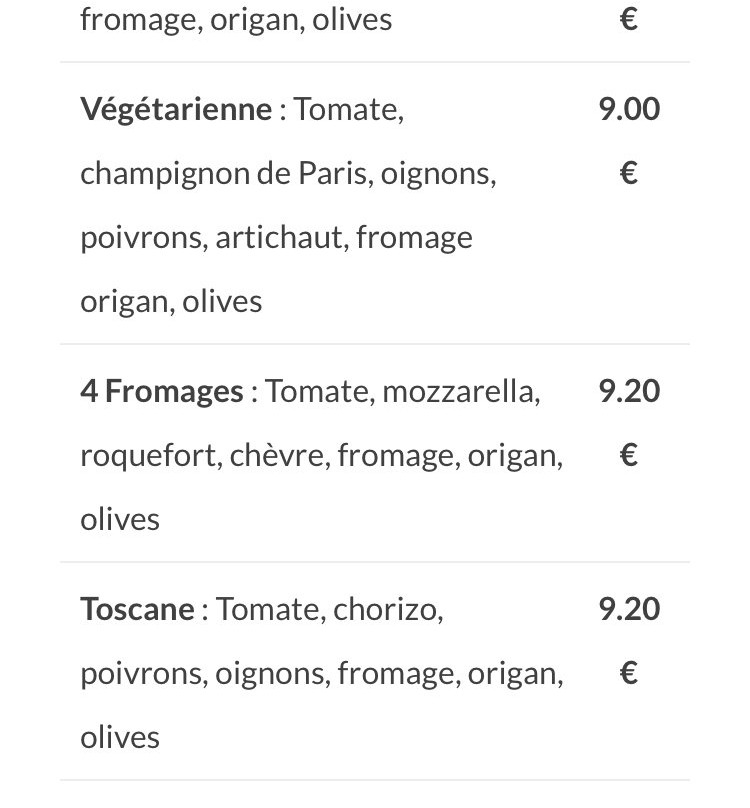Tap the euro symbol in the Toscane row
The height and width of the screenshot is (808, 750).
pyautogui.click(x=629, y=672)
